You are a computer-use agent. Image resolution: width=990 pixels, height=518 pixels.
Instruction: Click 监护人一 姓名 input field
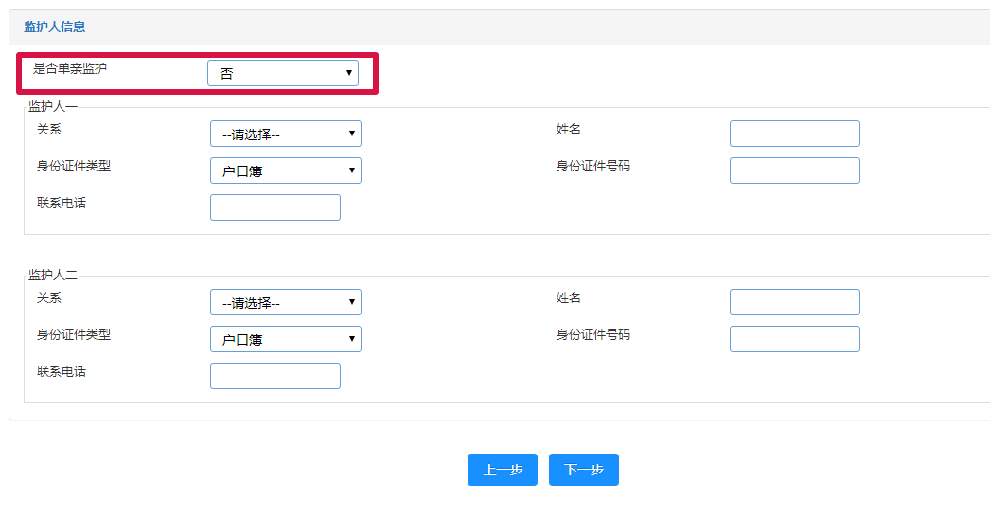click(795, 133)
